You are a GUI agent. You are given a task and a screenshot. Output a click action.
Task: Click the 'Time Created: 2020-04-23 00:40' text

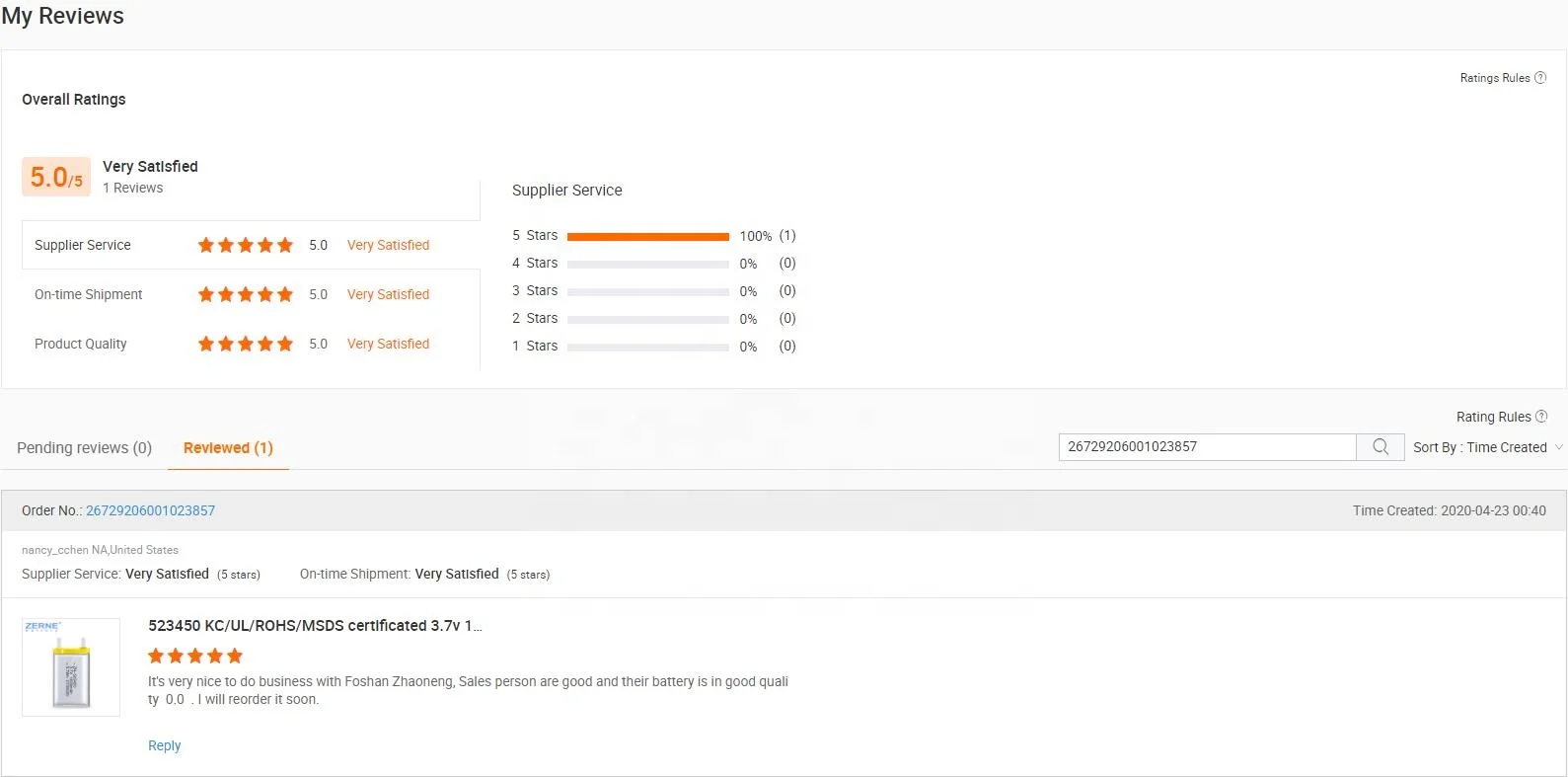1450,510
